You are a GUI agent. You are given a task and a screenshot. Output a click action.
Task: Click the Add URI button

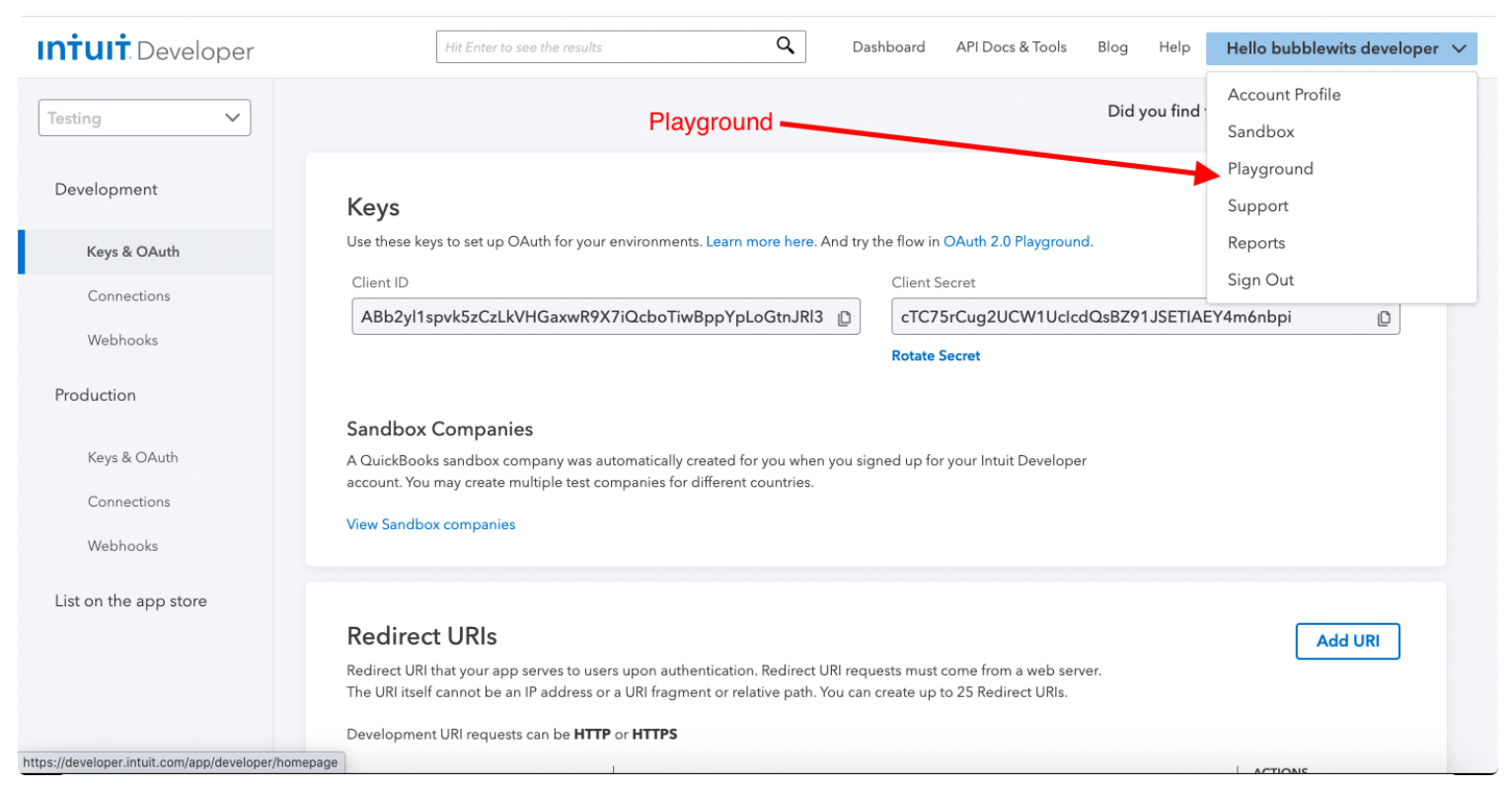(x=1347, y=641)
